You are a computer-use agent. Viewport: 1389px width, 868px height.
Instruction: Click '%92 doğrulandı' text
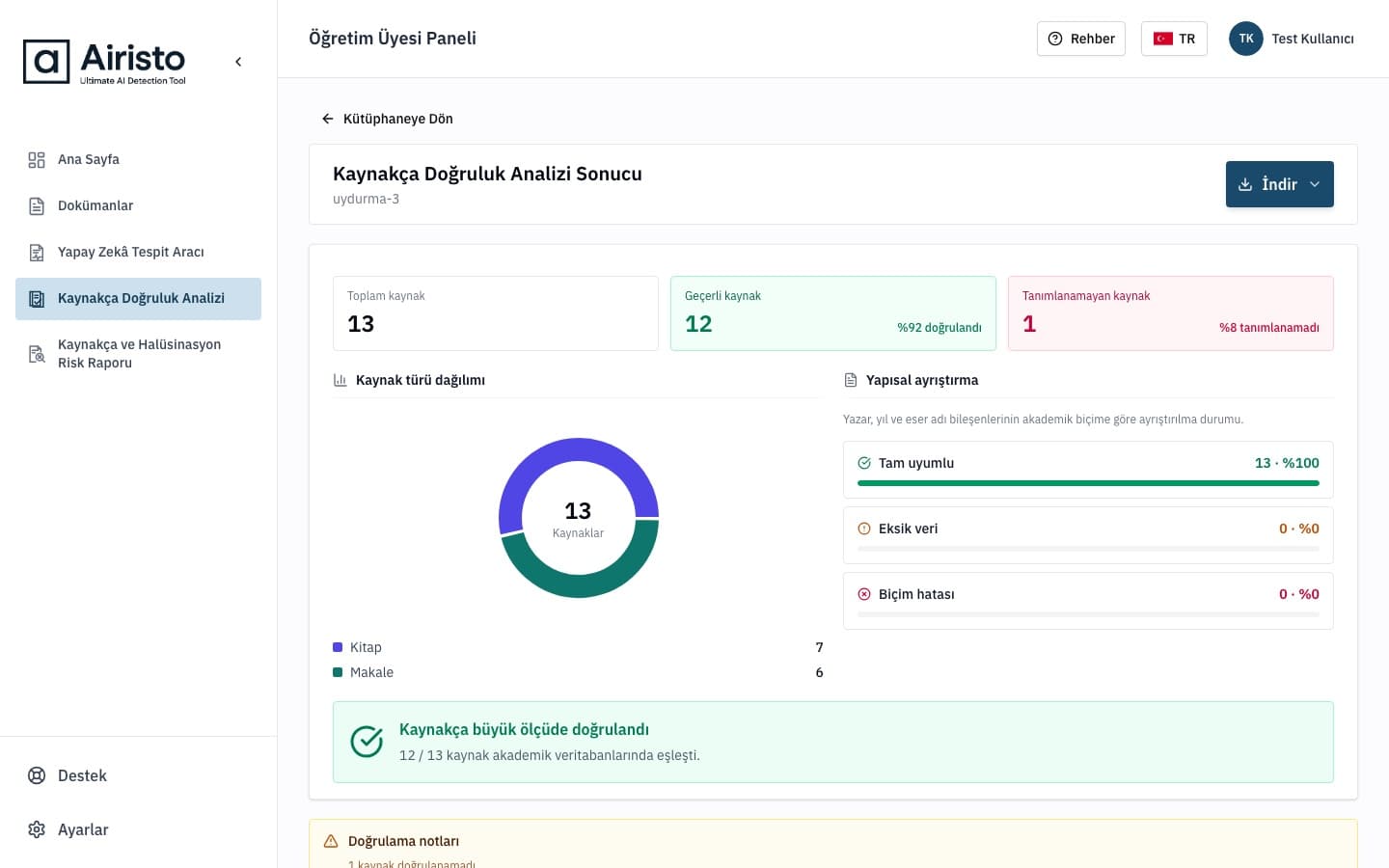940,328
